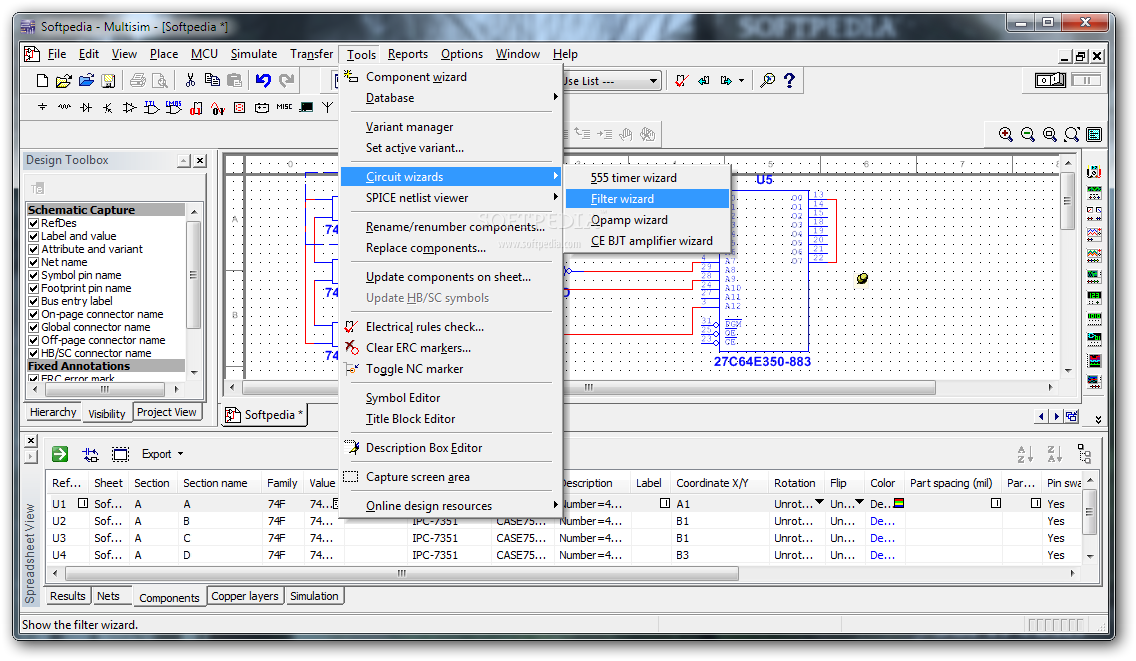
Task: Expand Online design resources submenu
Action: [453, 506]
